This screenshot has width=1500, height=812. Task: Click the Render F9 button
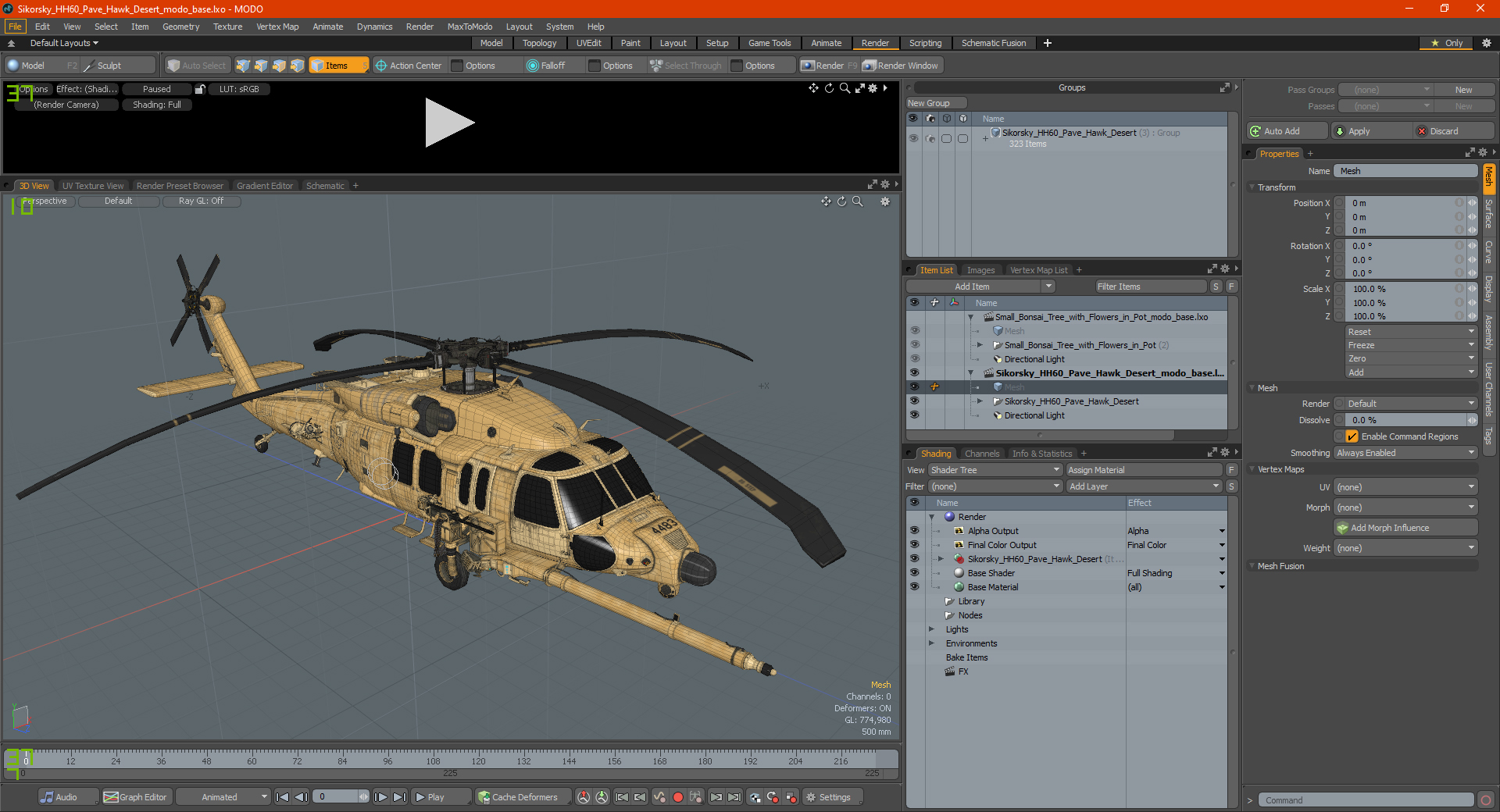(829, 66)
